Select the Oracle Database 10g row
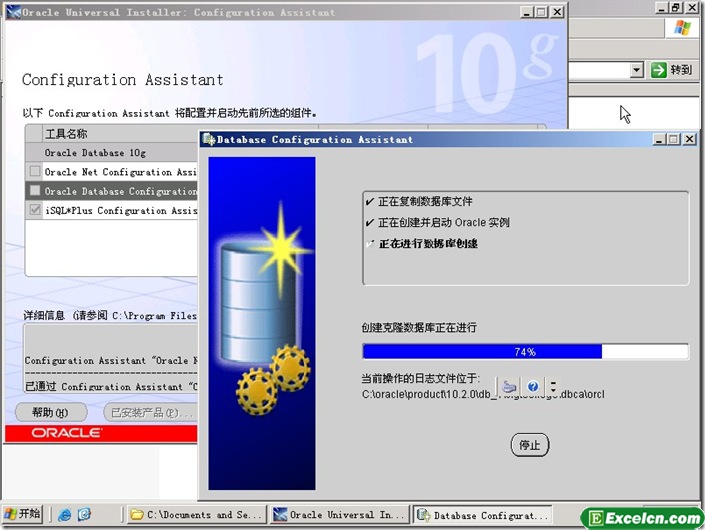The height and width of the screenshot is (530, 705). [x=112, y=152]
